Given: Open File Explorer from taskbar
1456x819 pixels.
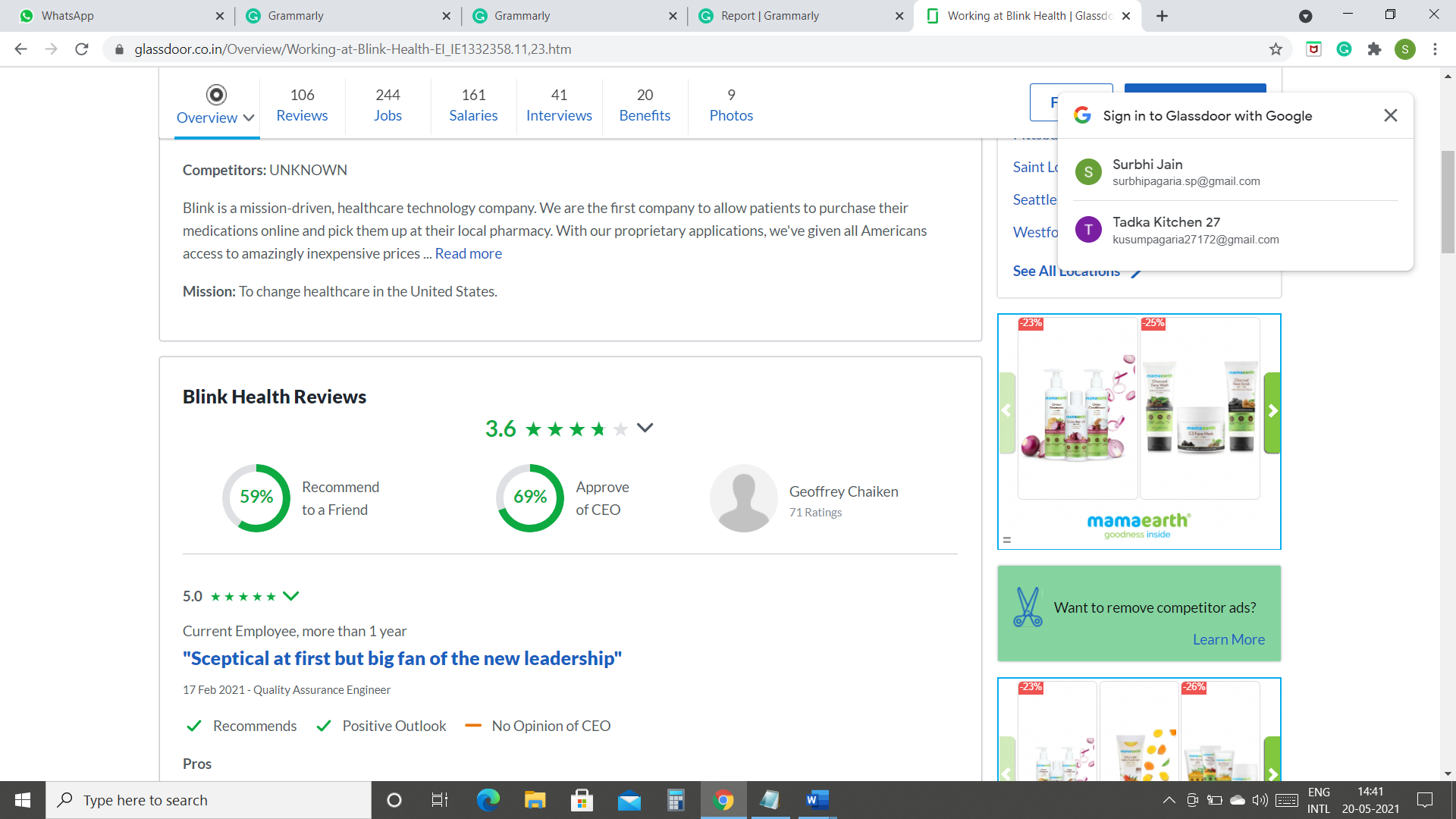Looking at the screenshot, I should click(x=535, y=800).
